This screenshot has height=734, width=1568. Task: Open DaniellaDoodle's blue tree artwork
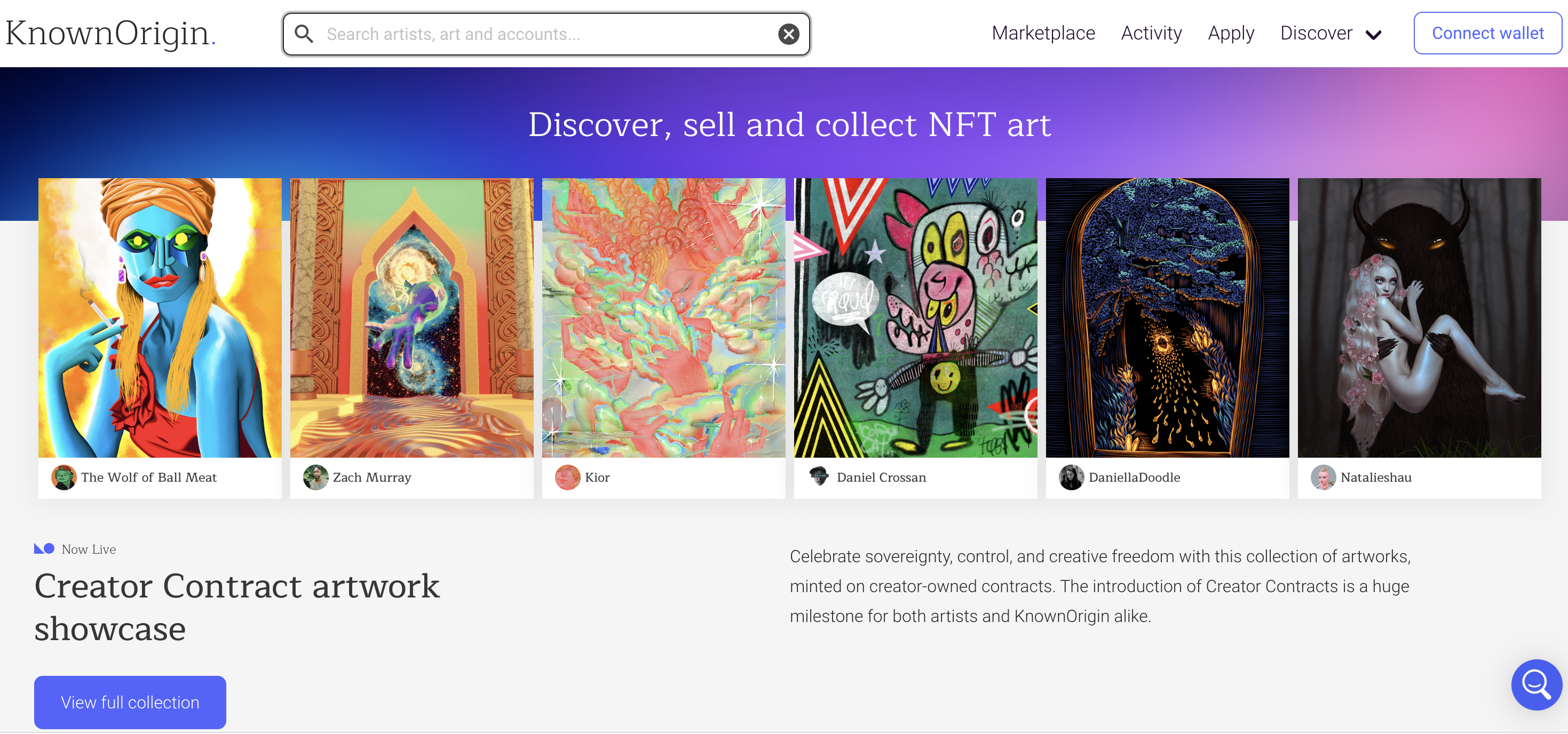point(1168,317)
